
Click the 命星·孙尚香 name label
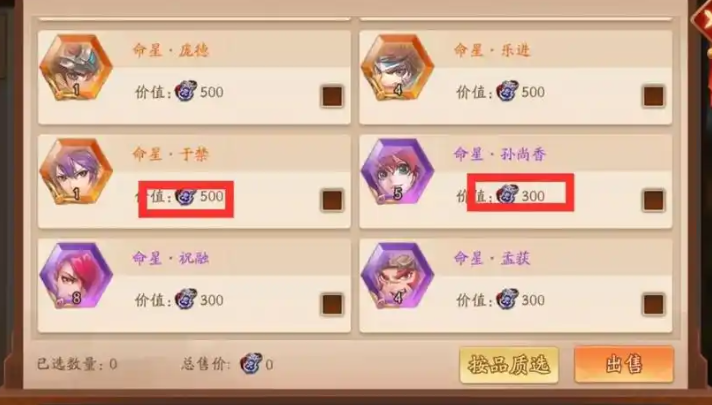[499, 154]
